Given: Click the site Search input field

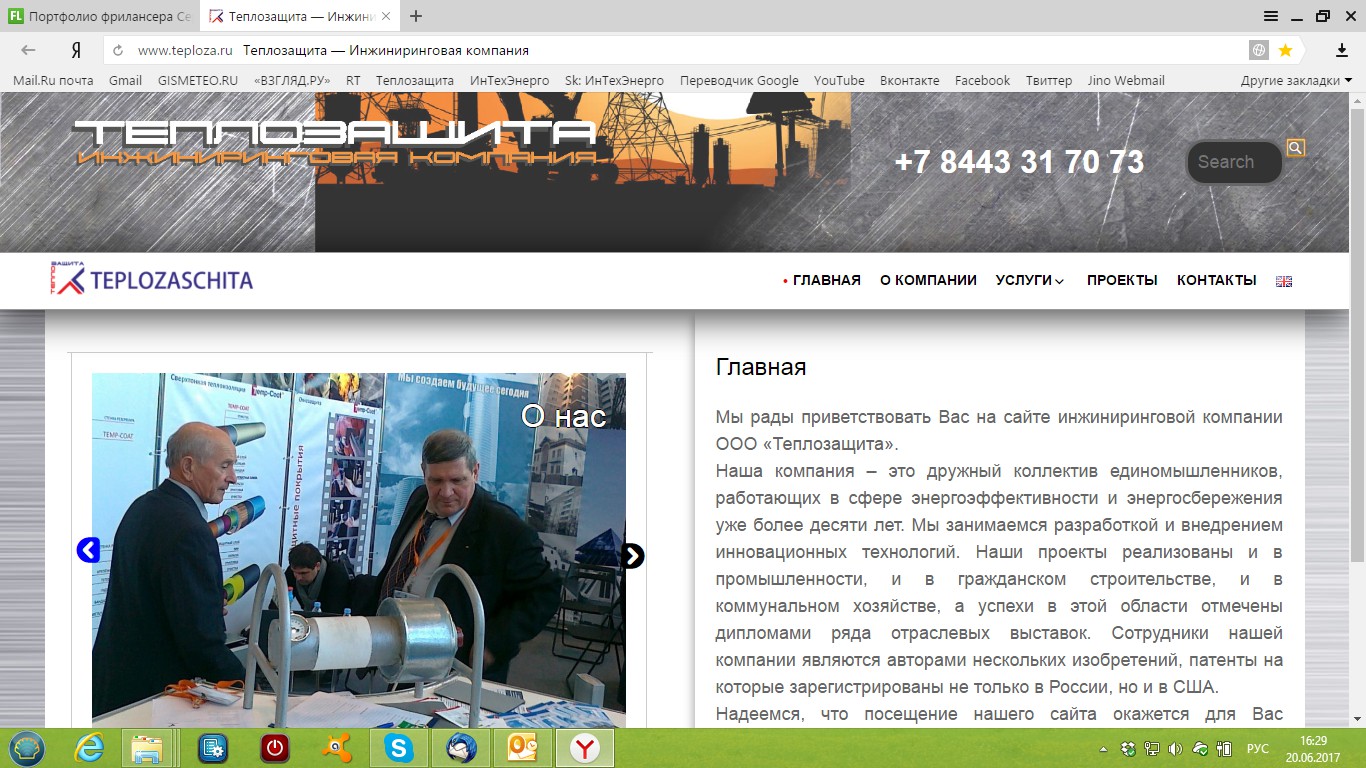Looking at the screenshot, I should (1234, 162).
